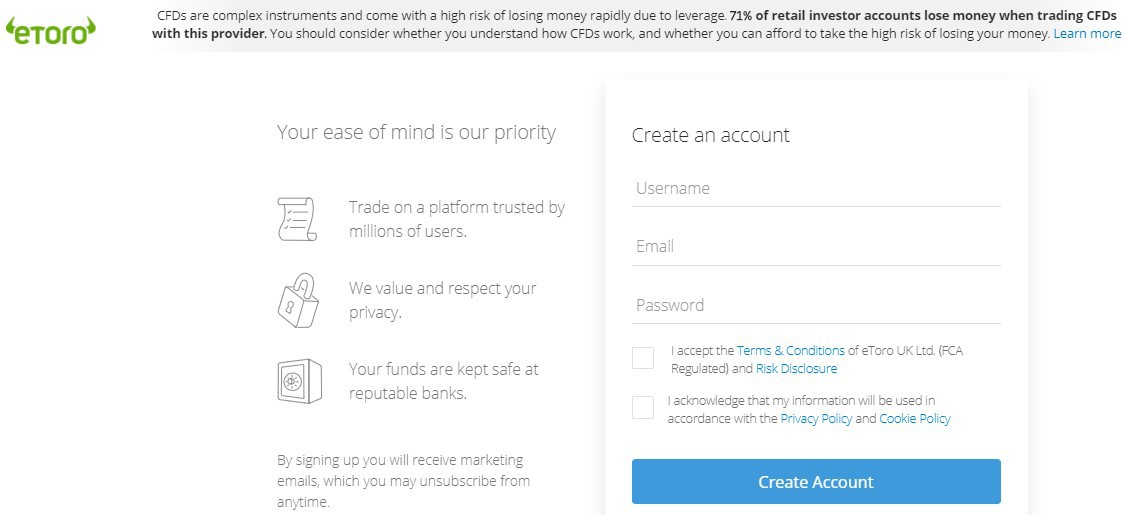This screenshot has height=515, width=1124.
Task: Open the Learn more risk link
Action: coord(1087,33)
